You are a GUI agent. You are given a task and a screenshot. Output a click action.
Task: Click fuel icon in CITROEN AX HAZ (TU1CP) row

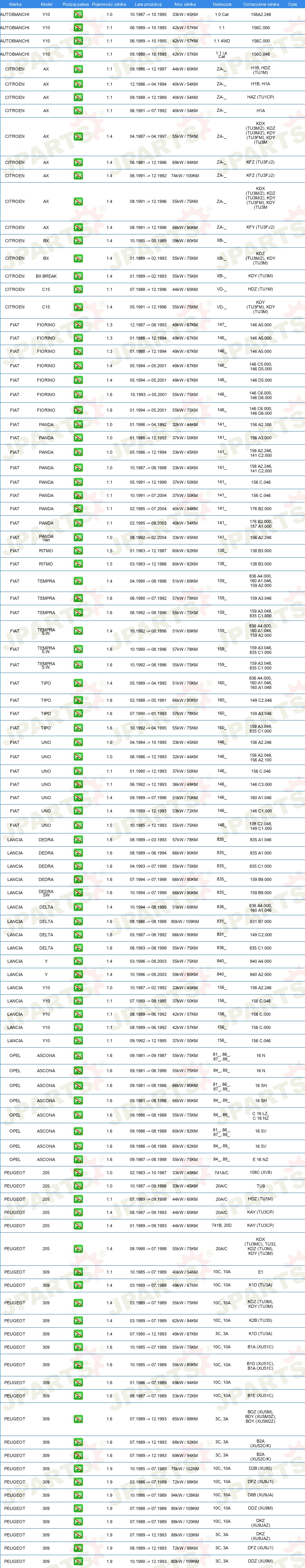pos(78,97)
